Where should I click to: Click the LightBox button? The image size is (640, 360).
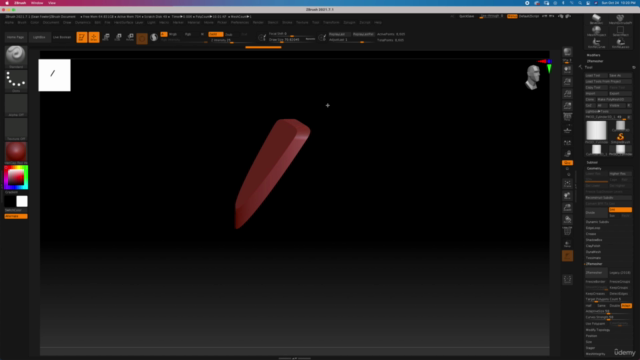(x=39, y=37)
